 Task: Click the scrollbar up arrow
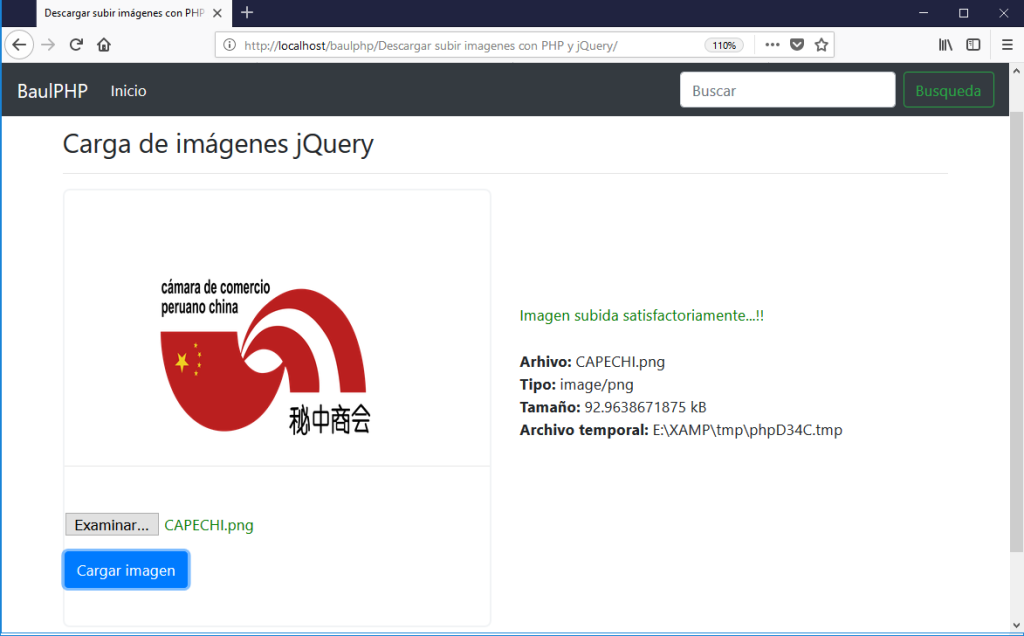coord(1016,70)
